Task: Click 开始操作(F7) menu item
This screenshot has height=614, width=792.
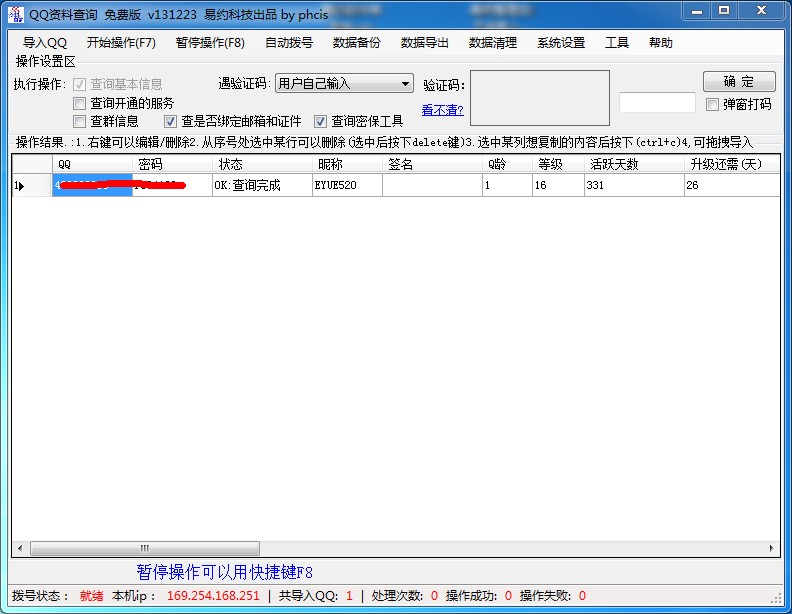Action: [x=121, y=43]
